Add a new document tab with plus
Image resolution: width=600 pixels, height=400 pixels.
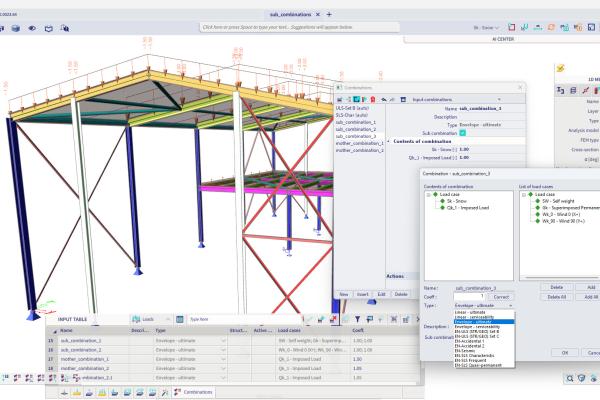pos(329,15)
